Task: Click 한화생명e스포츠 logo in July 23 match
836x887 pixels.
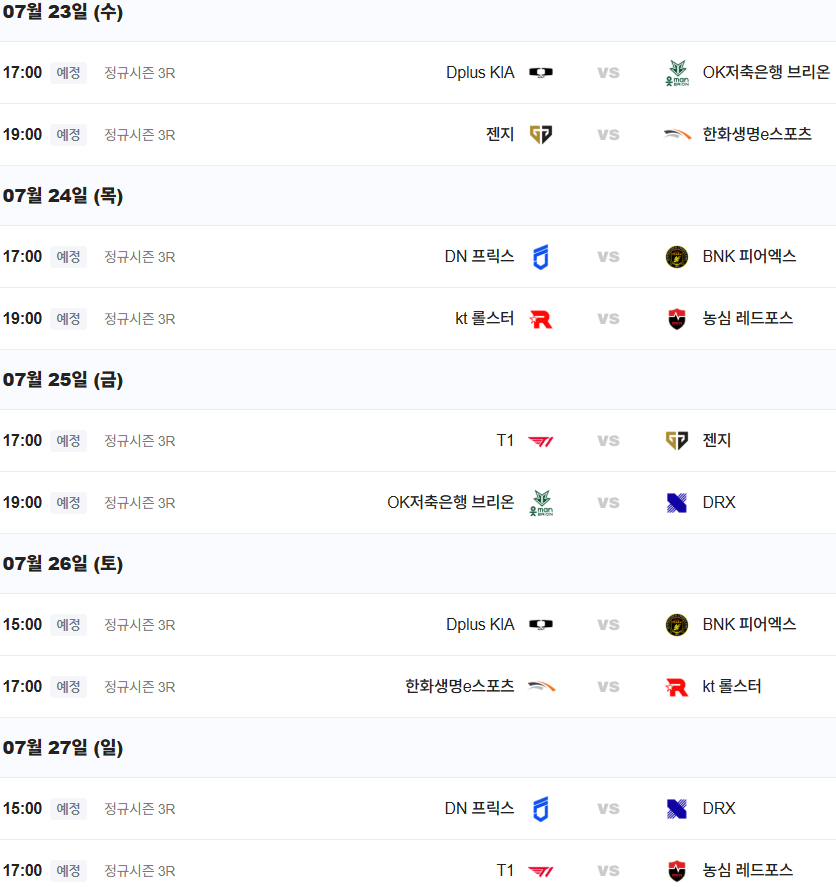Action: 677,135
